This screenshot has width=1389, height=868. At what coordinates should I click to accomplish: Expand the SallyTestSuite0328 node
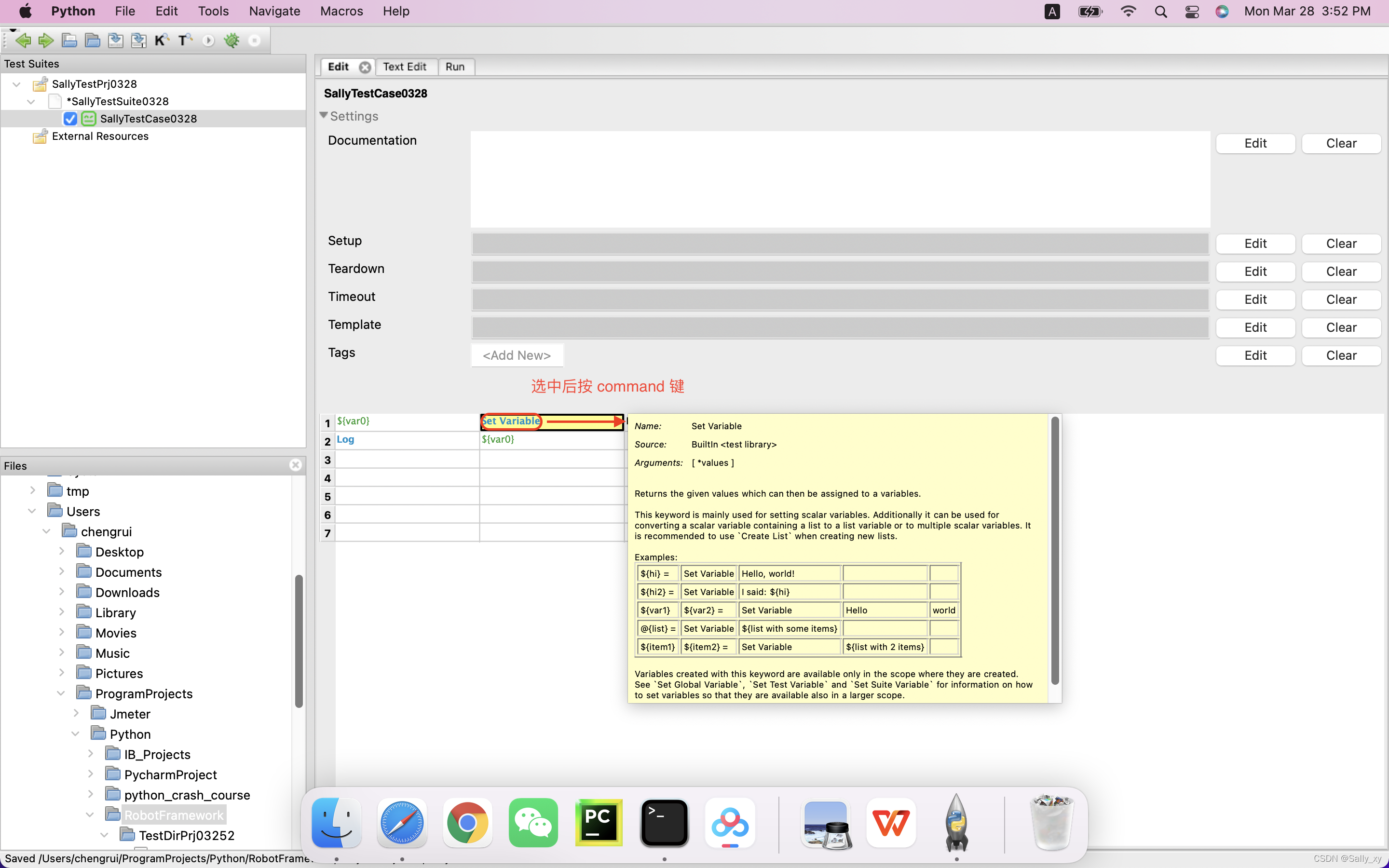tap(31, 101)
